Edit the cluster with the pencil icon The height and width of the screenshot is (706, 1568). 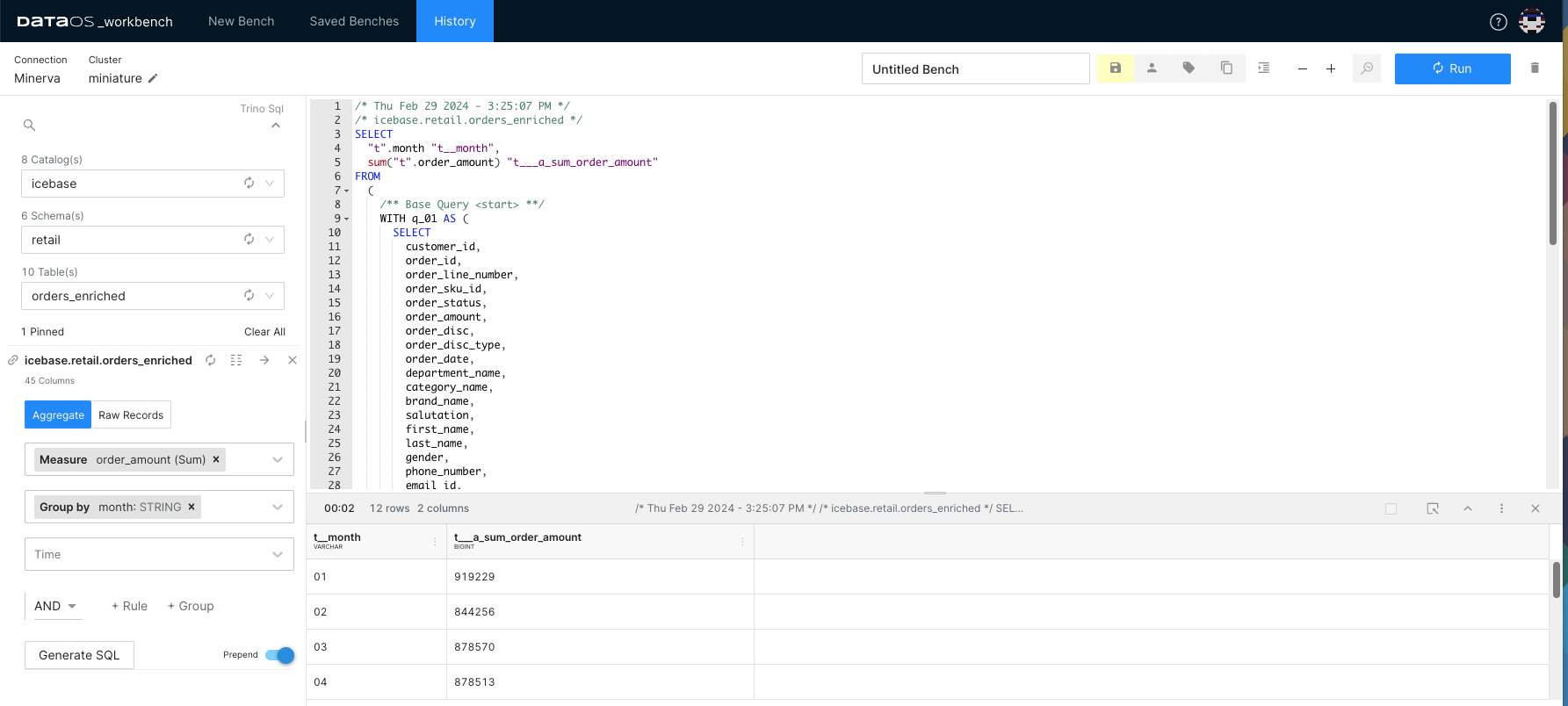click(x=153, y=78)
